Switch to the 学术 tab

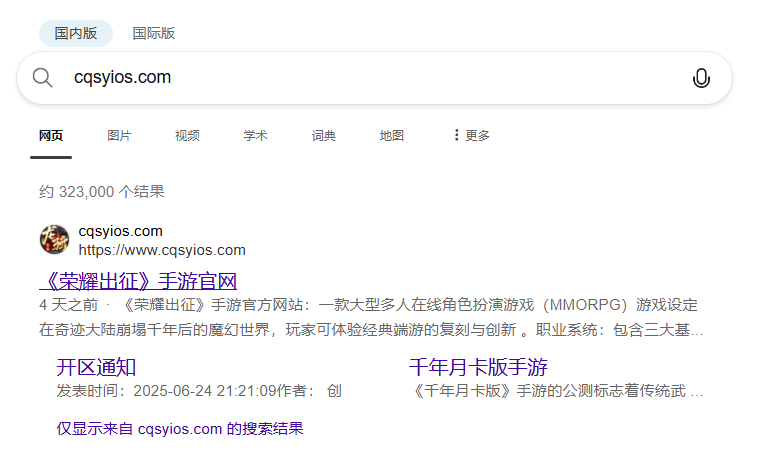255,135
